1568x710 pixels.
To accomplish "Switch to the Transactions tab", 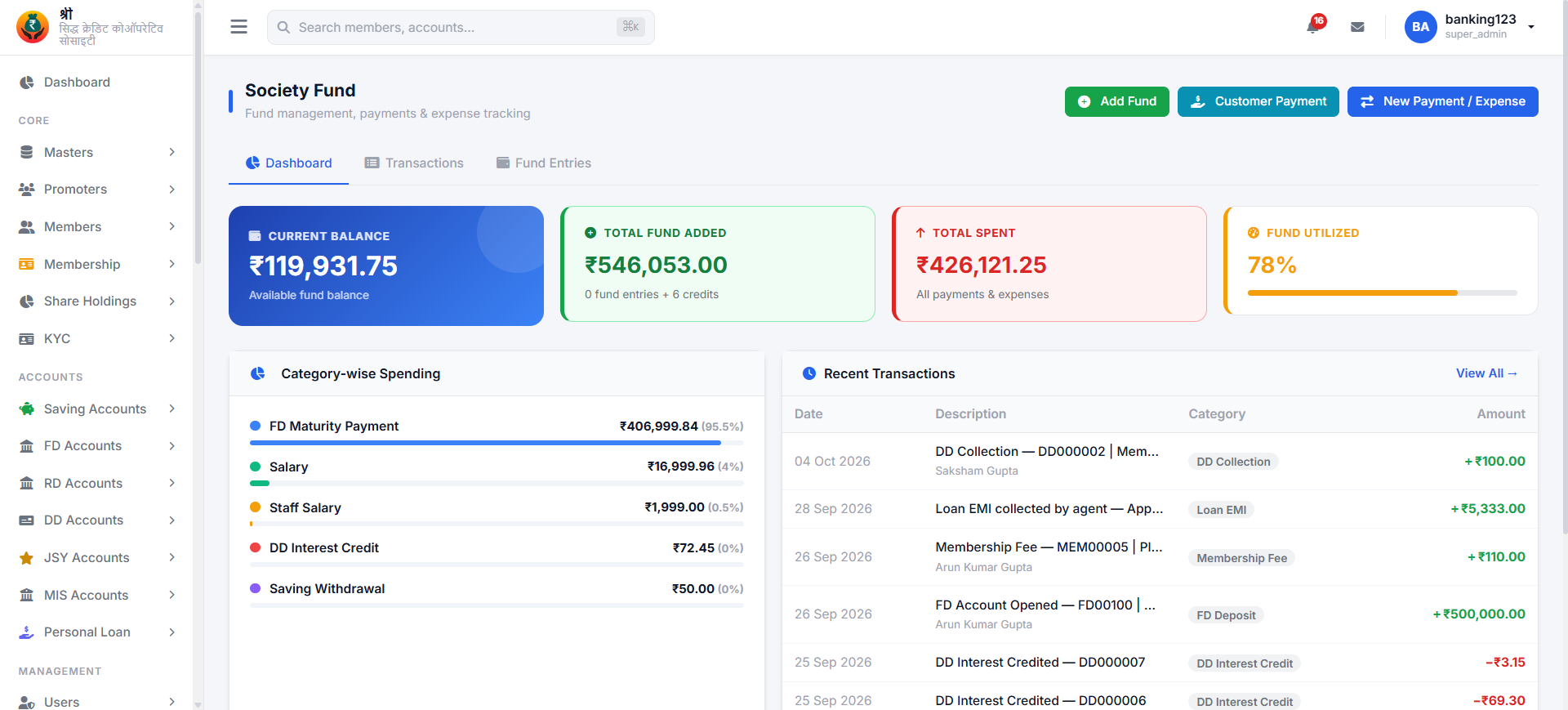I will coord(414,163).
